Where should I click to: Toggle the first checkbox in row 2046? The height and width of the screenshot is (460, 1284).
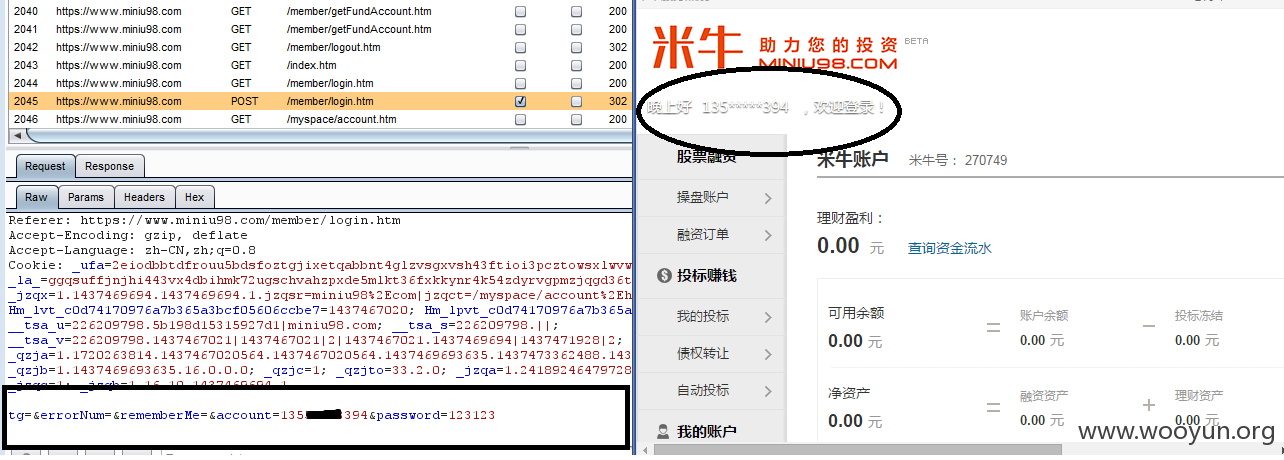(x=520, y=119)
